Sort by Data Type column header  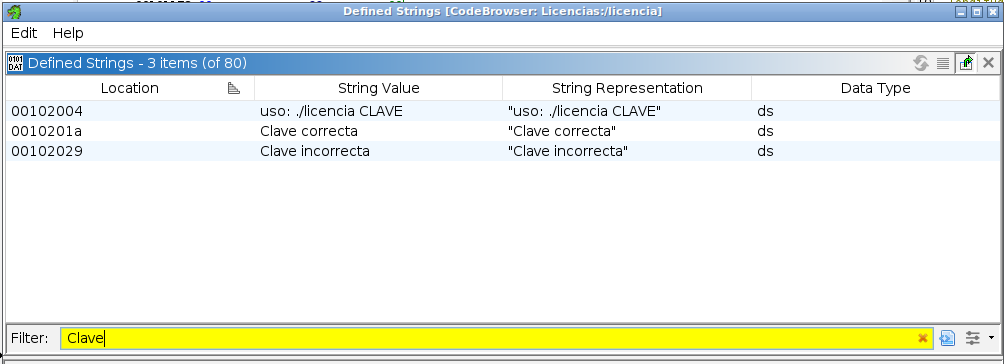tap(875, 88)
